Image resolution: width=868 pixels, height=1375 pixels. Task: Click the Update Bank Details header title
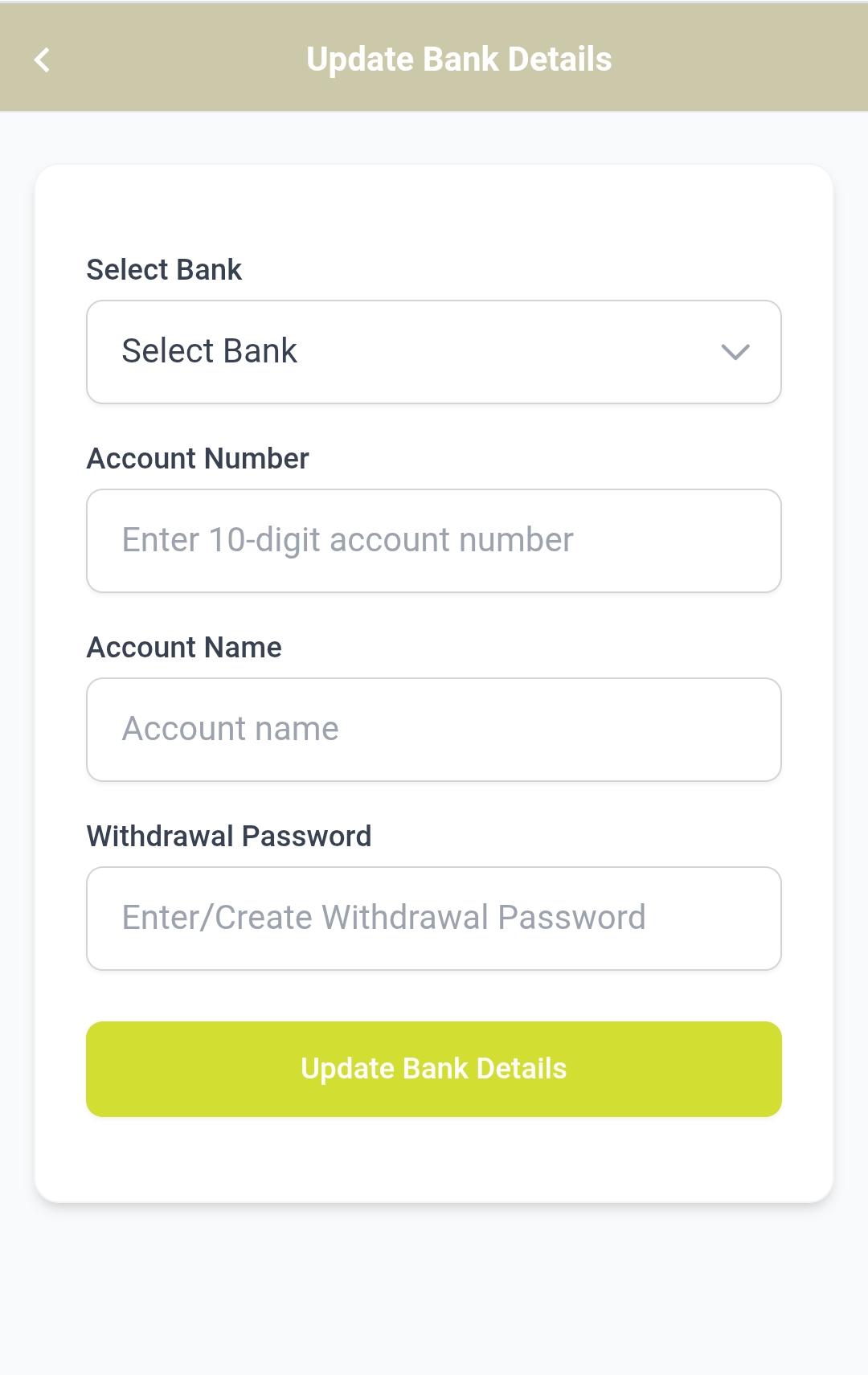pos(458,59)
